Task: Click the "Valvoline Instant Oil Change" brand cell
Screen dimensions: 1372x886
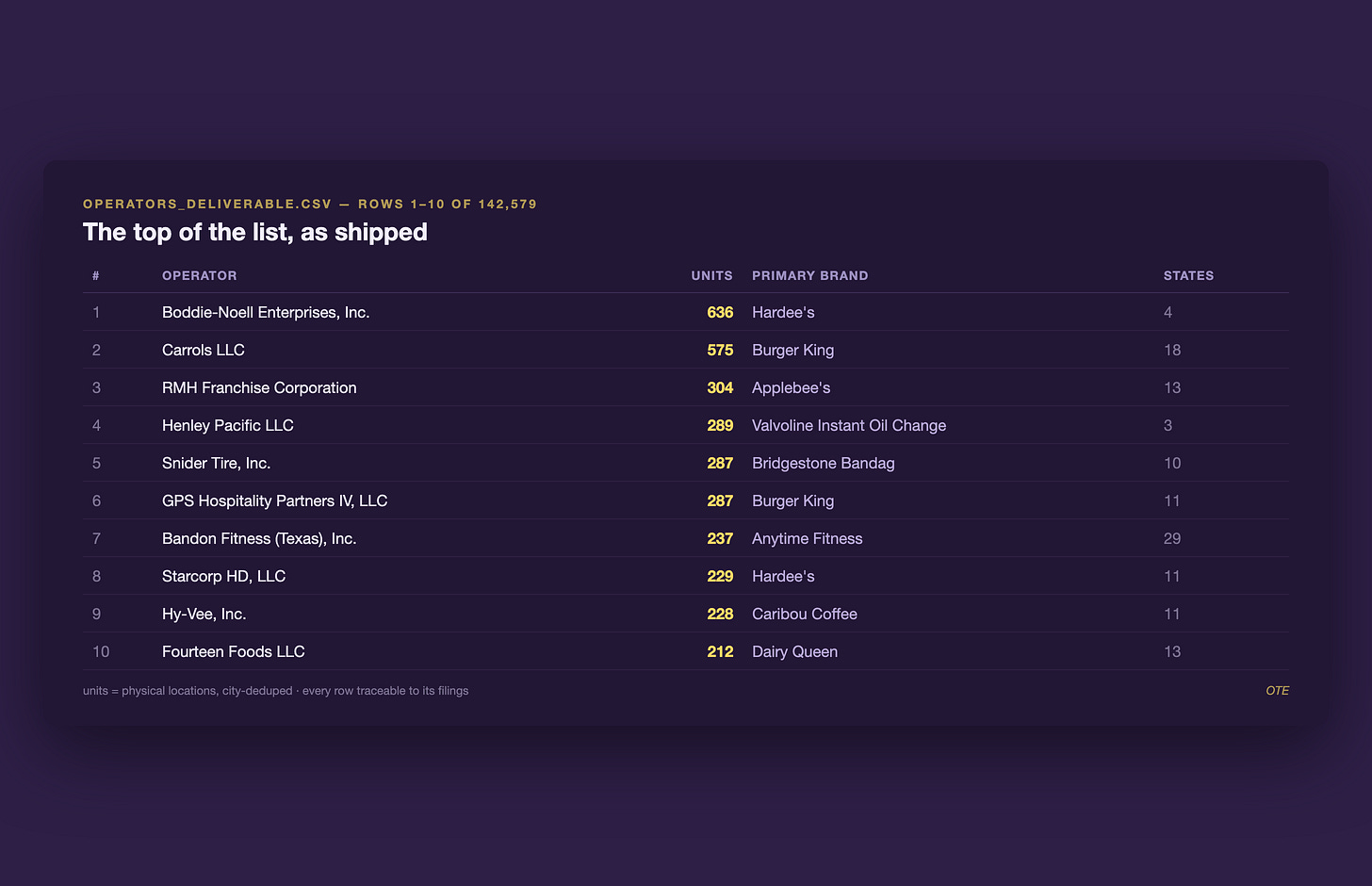Action: [x=849, y=425]
